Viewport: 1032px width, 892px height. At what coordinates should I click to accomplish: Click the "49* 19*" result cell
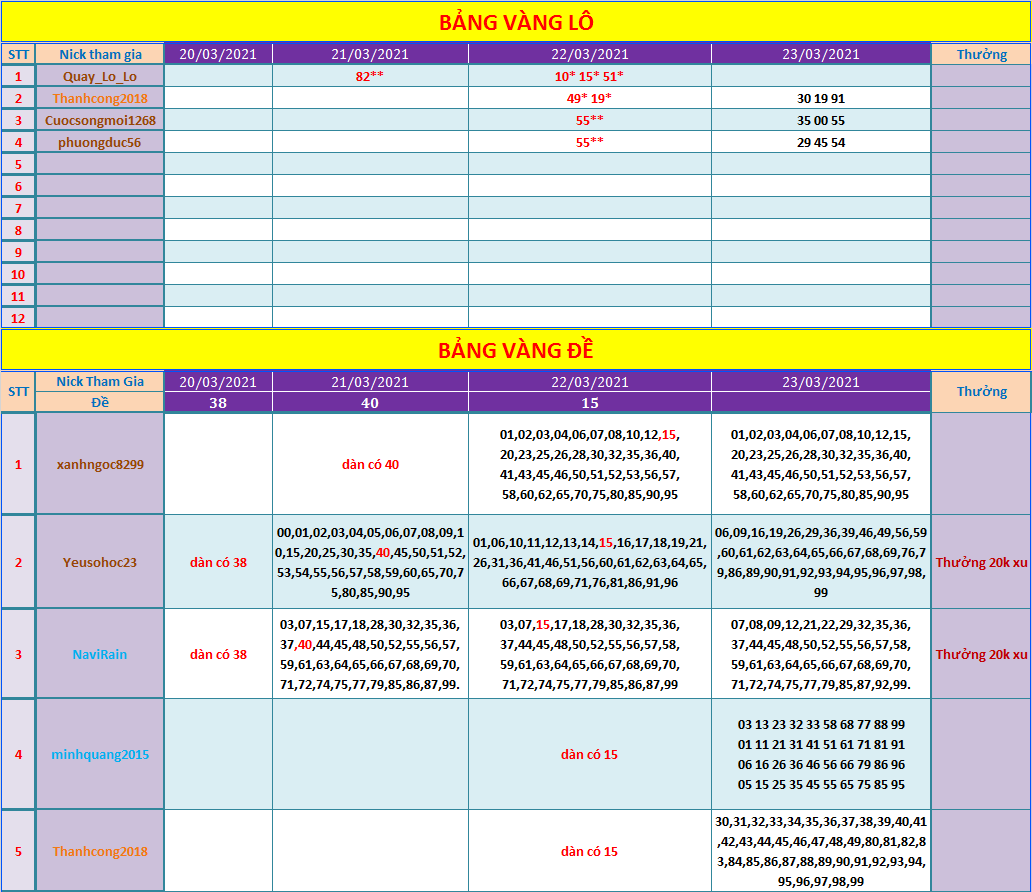(589, 98)
